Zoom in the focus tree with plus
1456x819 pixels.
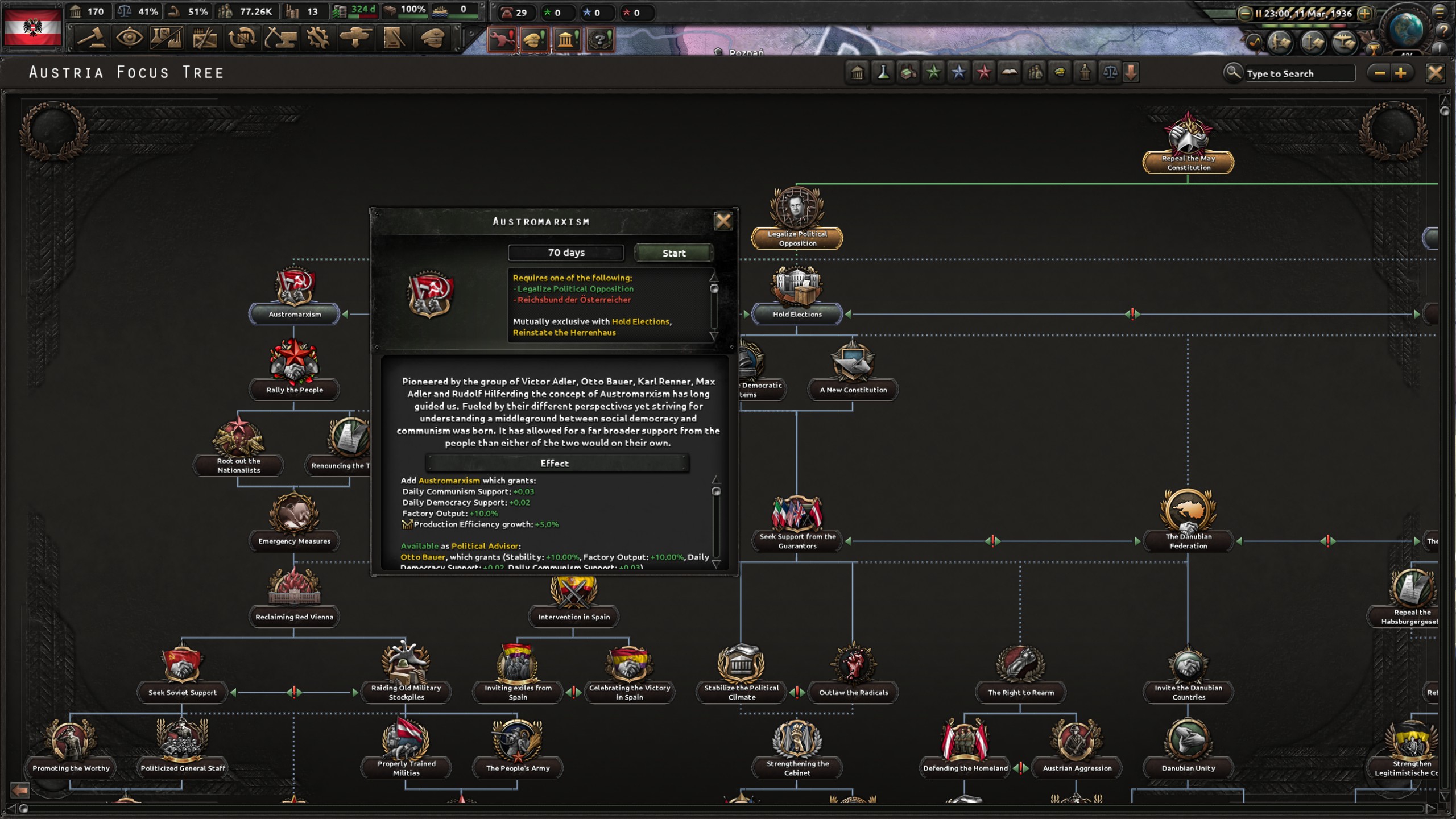coord(1400,73)
